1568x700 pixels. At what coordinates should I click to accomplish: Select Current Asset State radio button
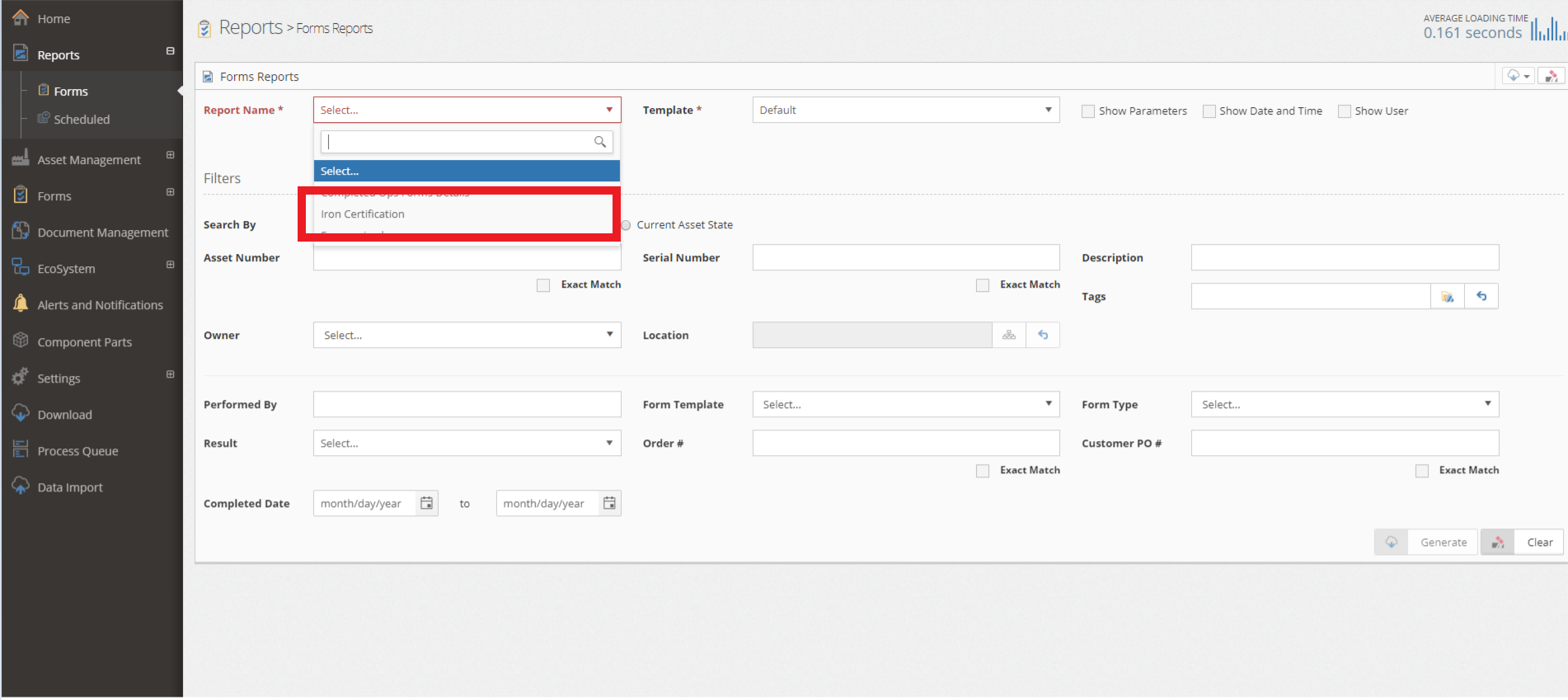click(x=627, y=225)
